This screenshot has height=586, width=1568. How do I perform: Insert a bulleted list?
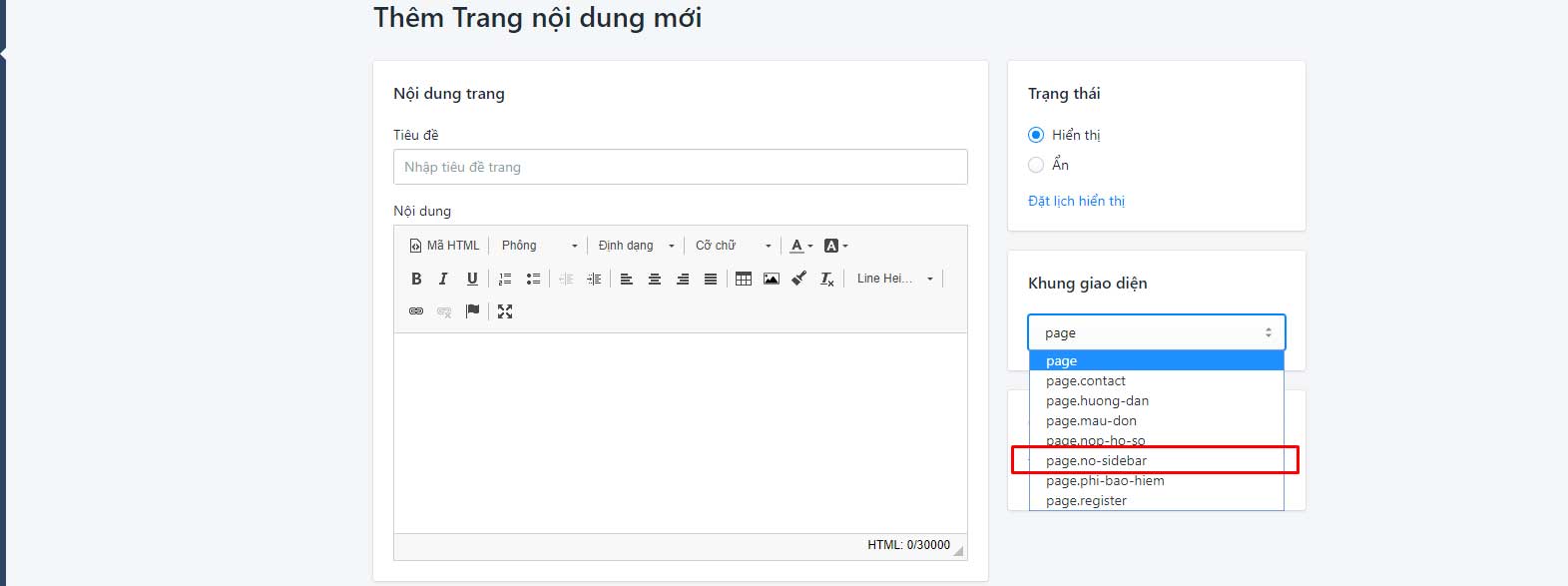(533, 279)
